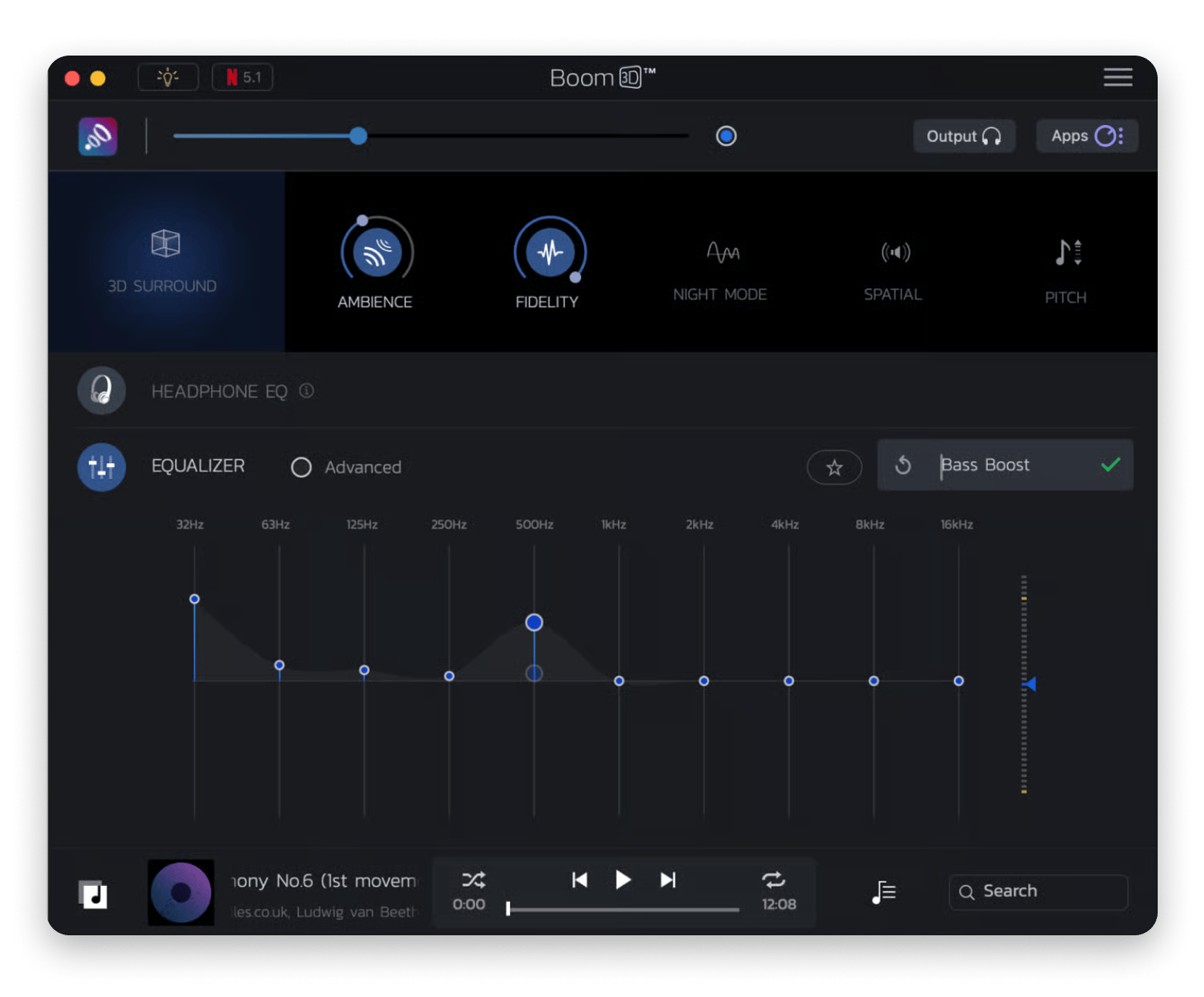The image size is (1204, 997).
Task: Play the current track
Action: point(623,880)
